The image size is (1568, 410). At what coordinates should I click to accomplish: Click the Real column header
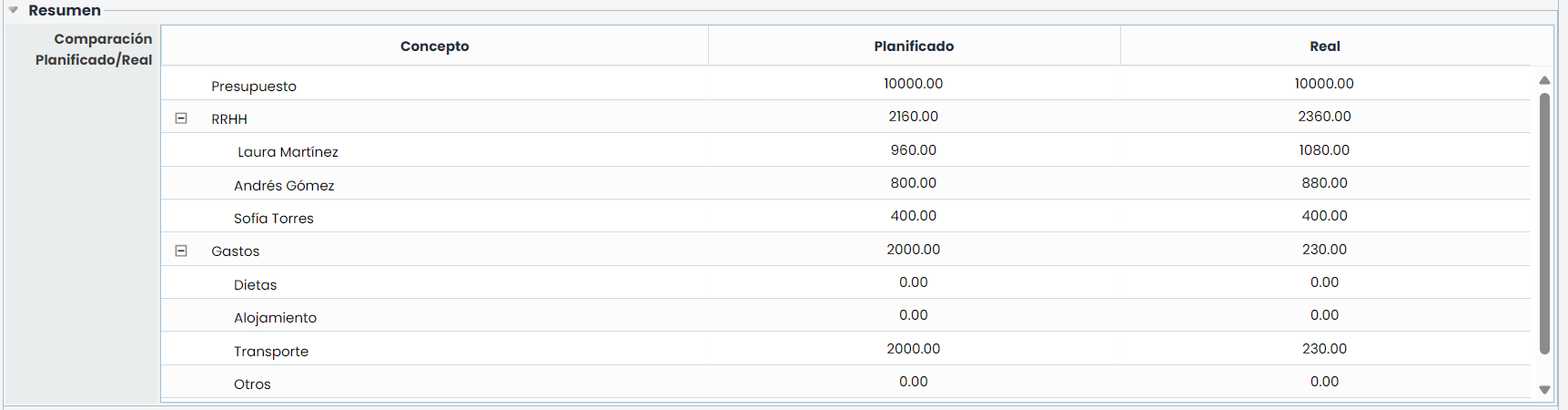pyautogui.click(x=1324, y=46)
